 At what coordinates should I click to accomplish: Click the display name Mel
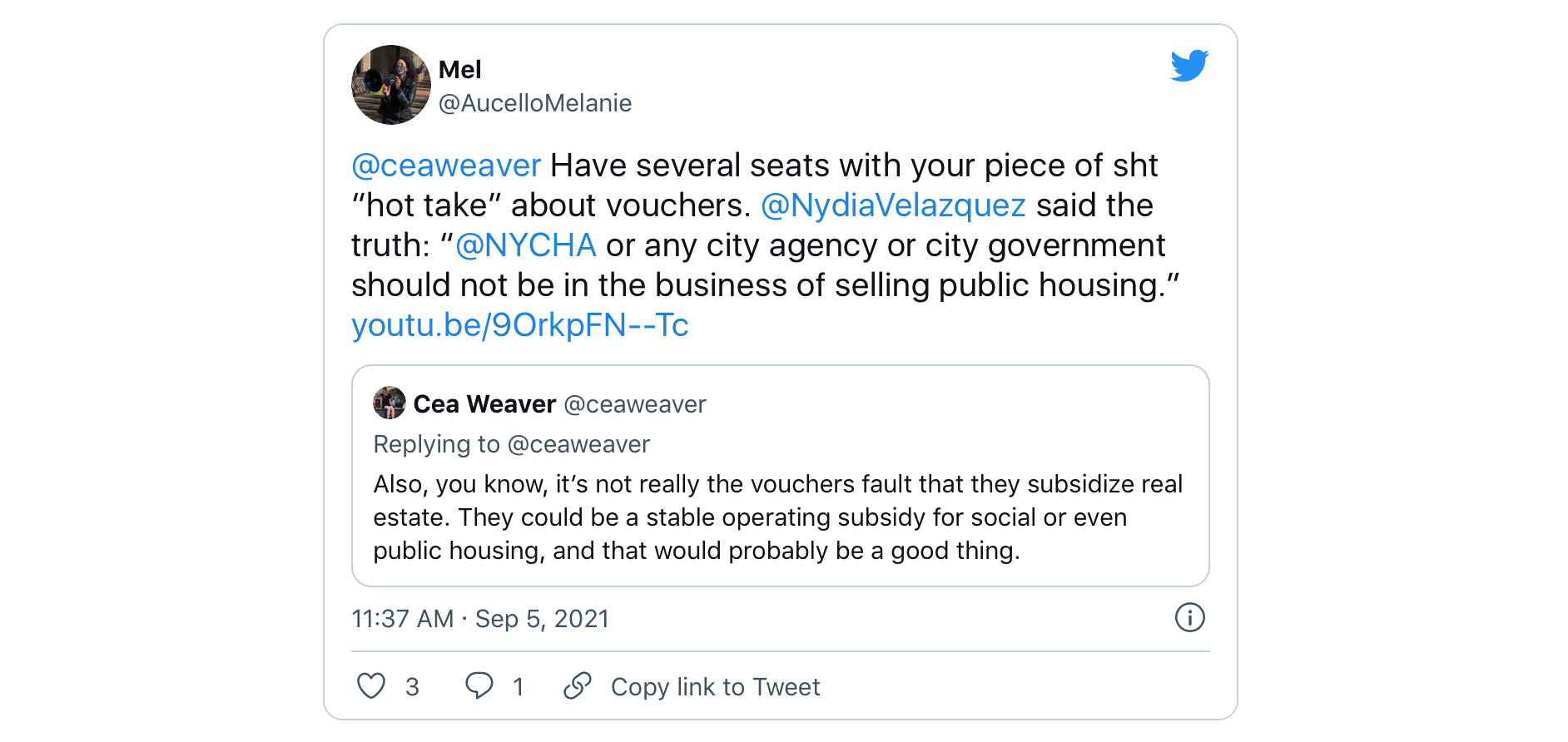pos(459,70)
